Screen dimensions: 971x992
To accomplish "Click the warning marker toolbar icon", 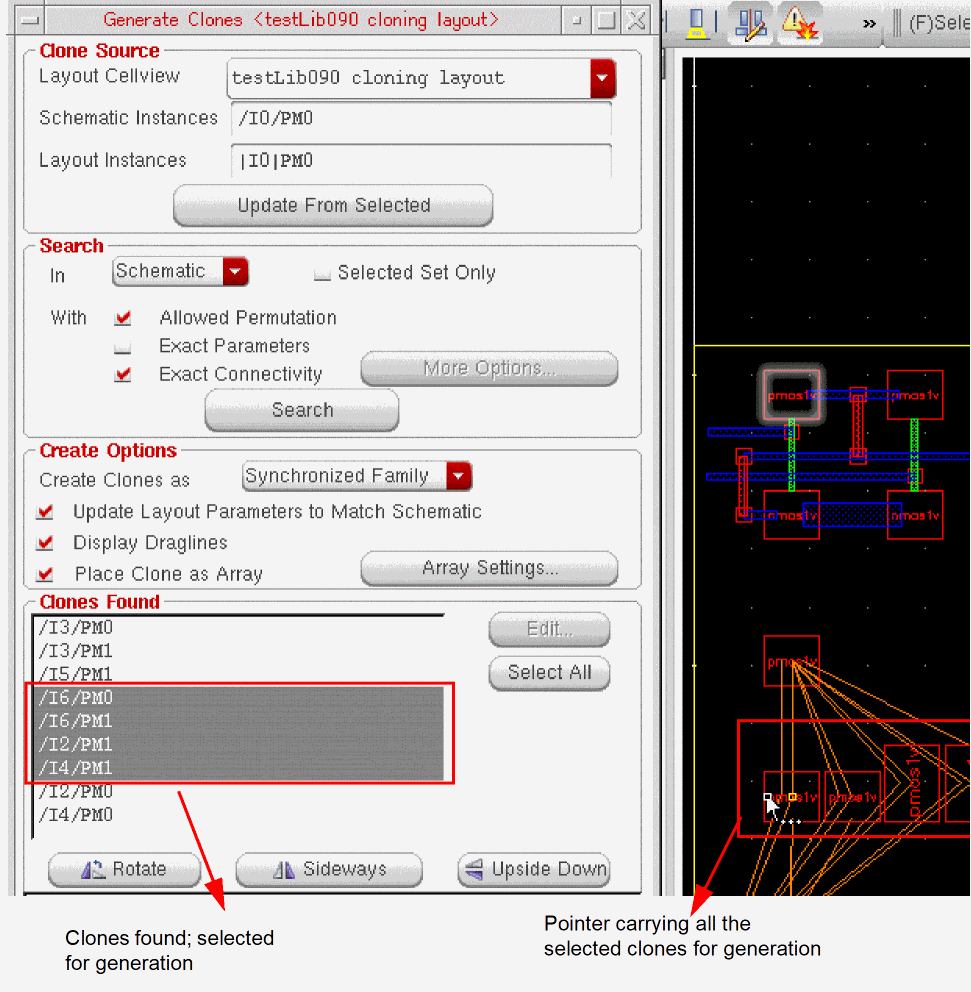I will [x=800, y=22].
